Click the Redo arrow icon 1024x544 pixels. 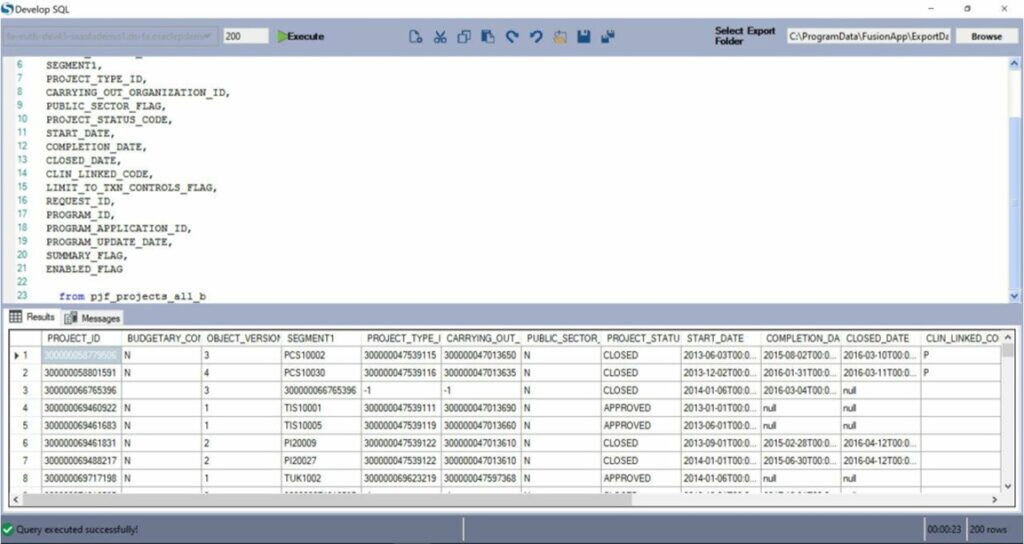tap(536, 37)
